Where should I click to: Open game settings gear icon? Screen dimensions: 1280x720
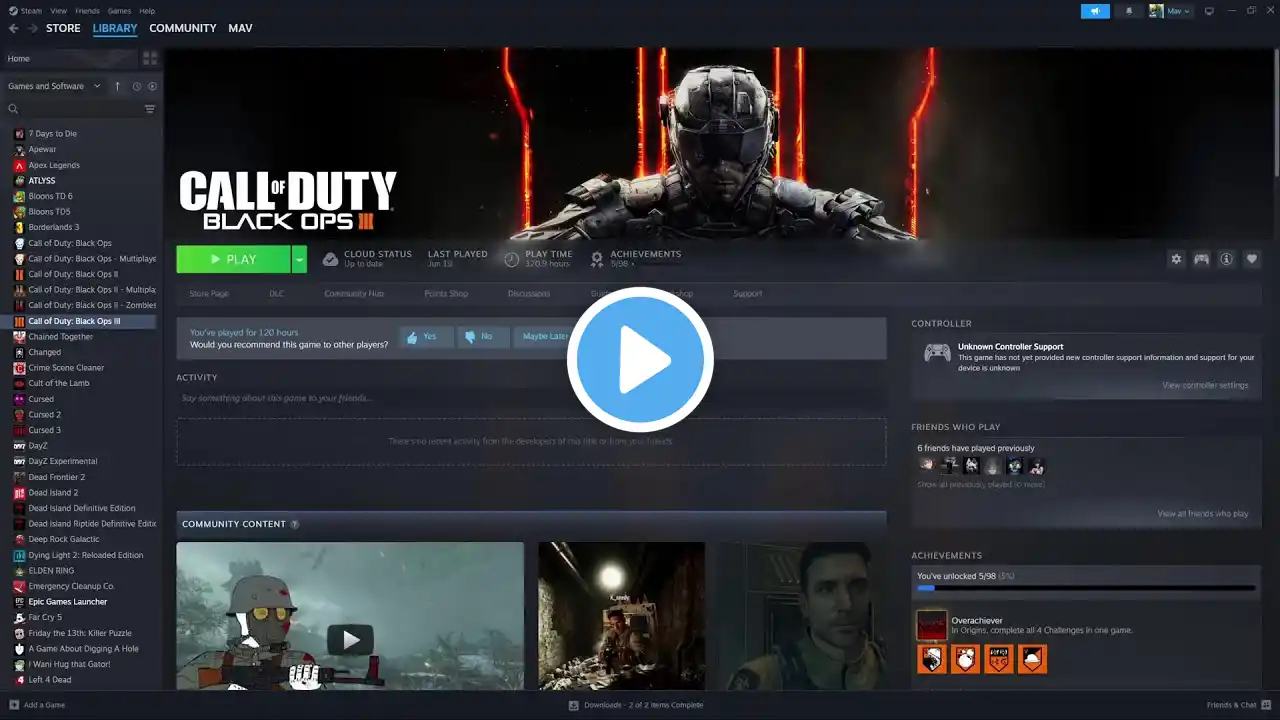coord(1176,259)
